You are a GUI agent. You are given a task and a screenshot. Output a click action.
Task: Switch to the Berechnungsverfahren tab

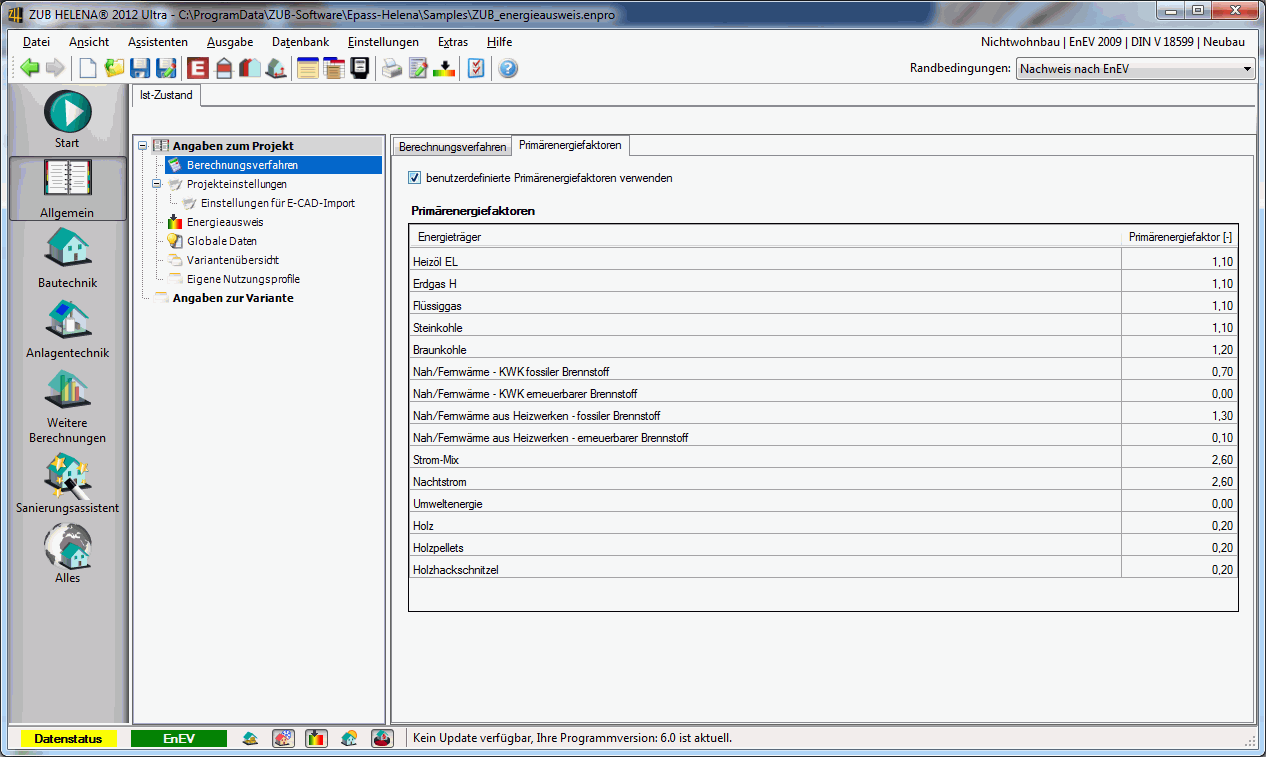point(452,146)
